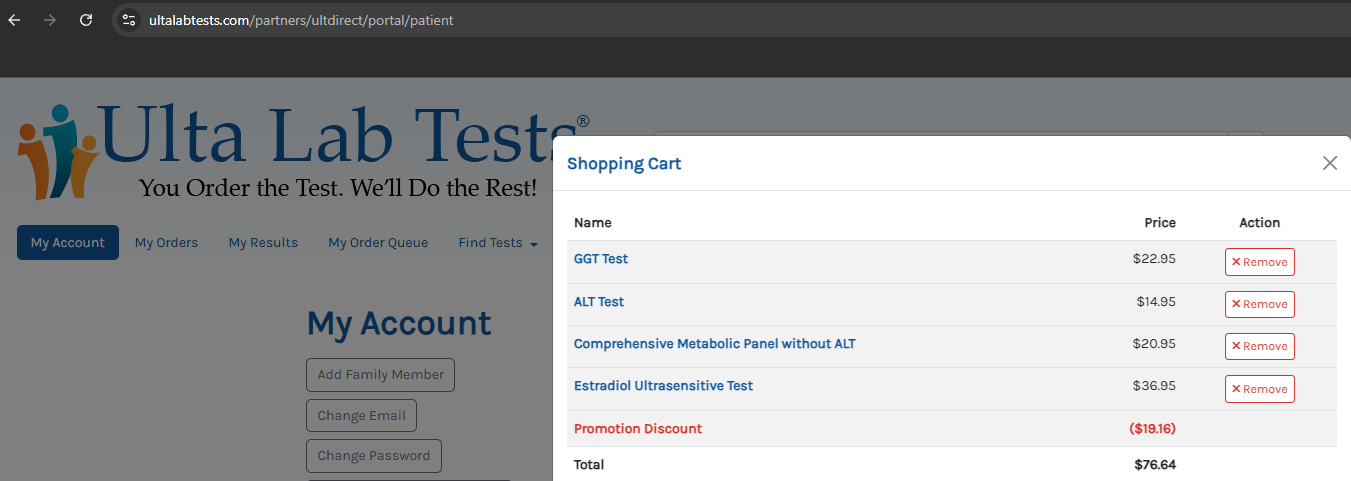Open Estradiol Ultrasensitive Test link
Image resolution: width=1351 pixels, height=481 pixels.
pos(663,386)
